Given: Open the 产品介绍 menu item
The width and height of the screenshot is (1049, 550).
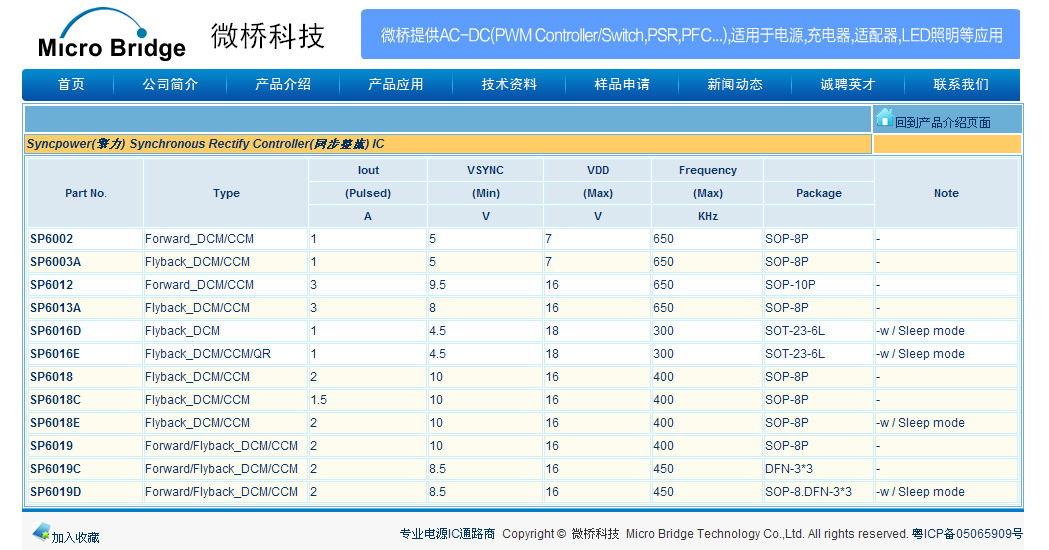Looking at the screenshot, I should pos(283,84).
